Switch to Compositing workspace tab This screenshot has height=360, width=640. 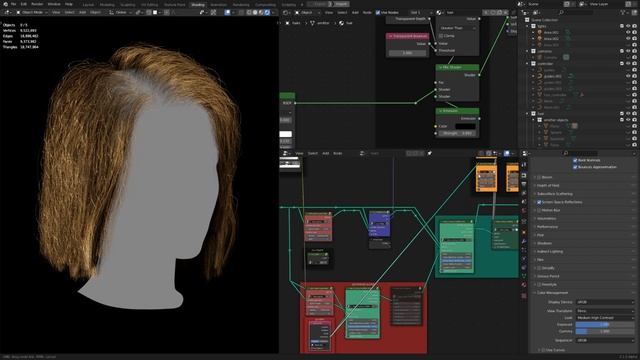point(265,4)
